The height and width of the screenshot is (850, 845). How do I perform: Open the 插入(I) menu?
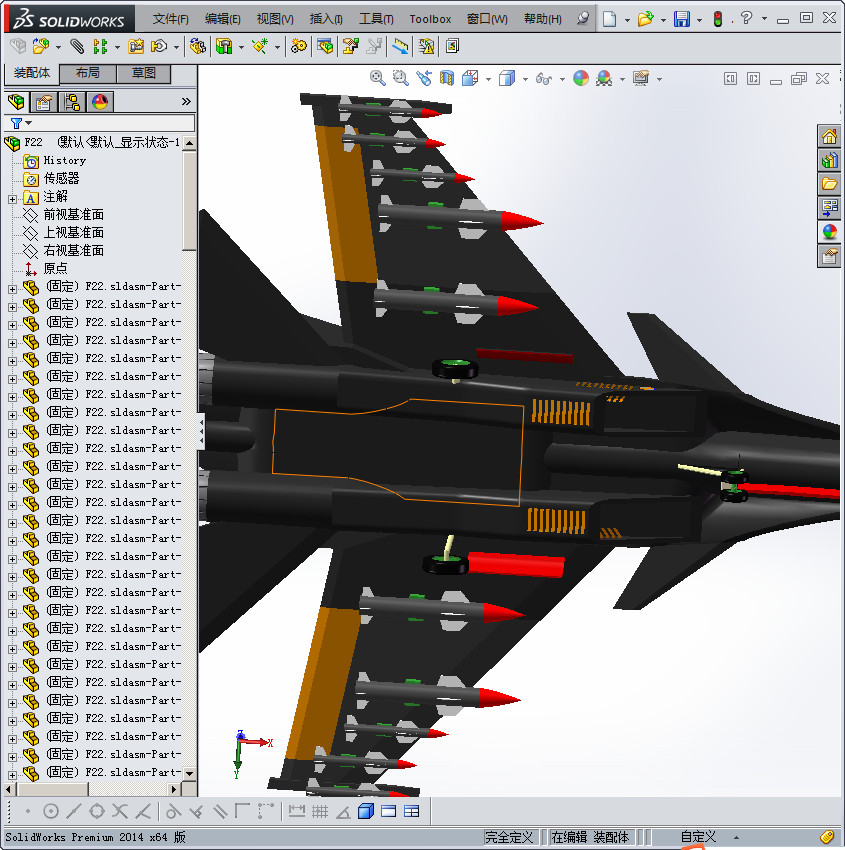pyautogui.click(x=326, y=20)
